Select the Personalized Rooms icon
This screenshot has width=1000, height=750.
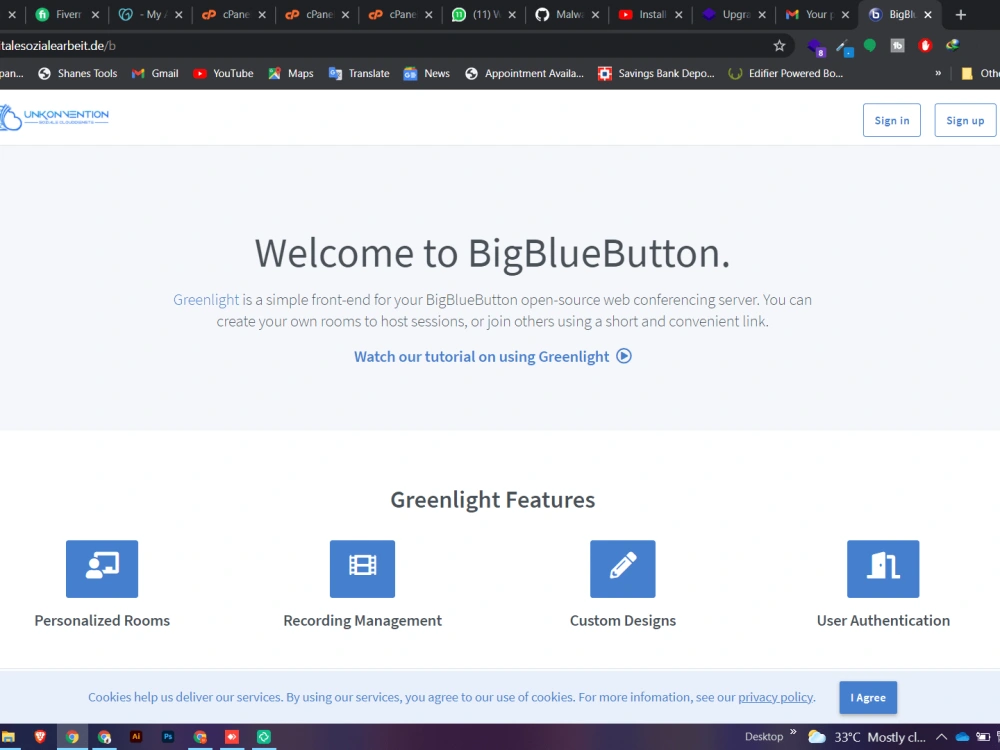(101, 568)
